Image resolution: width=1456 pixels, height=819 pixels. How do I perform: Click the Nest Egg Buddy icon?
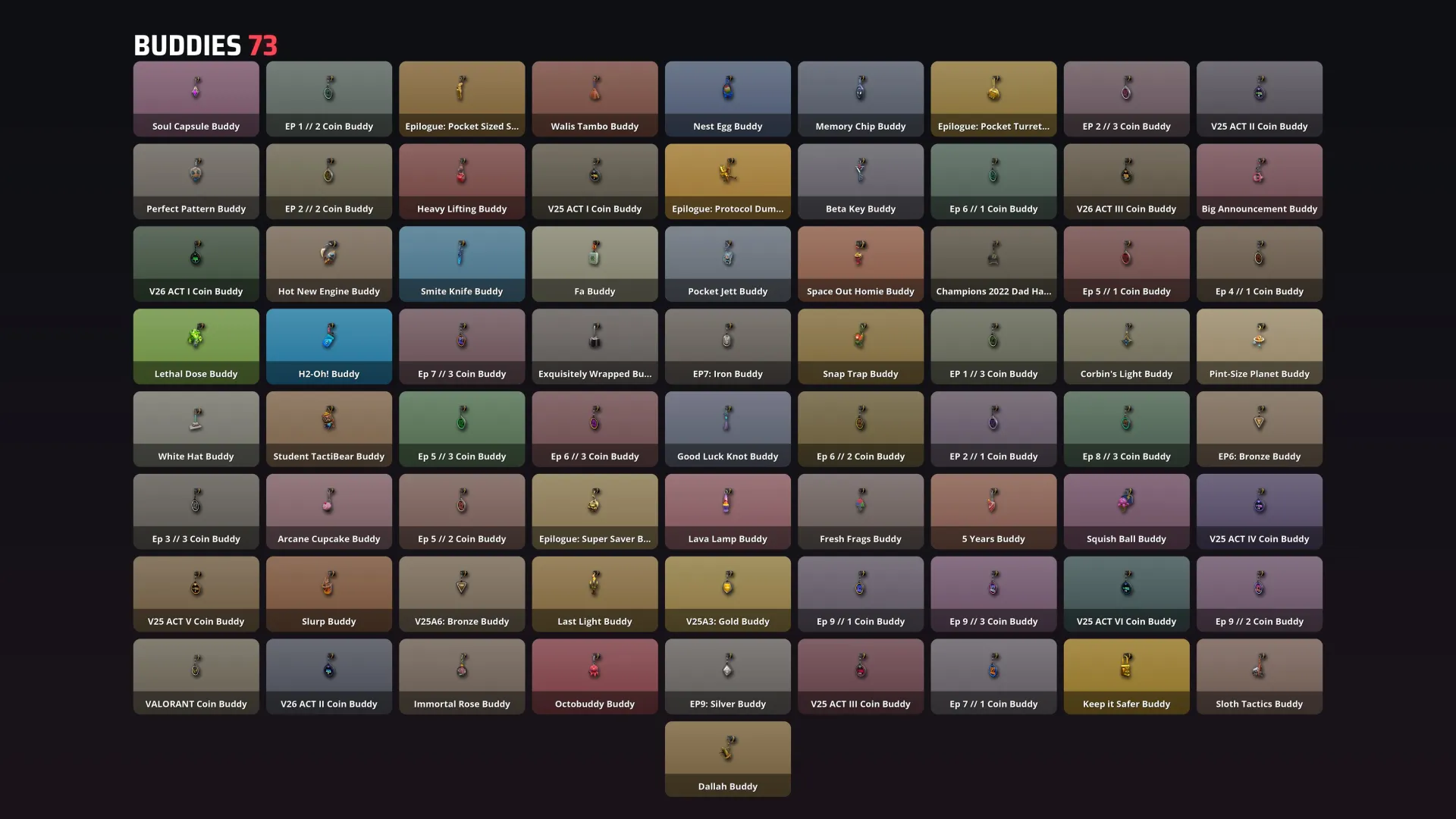pos(728,89)
